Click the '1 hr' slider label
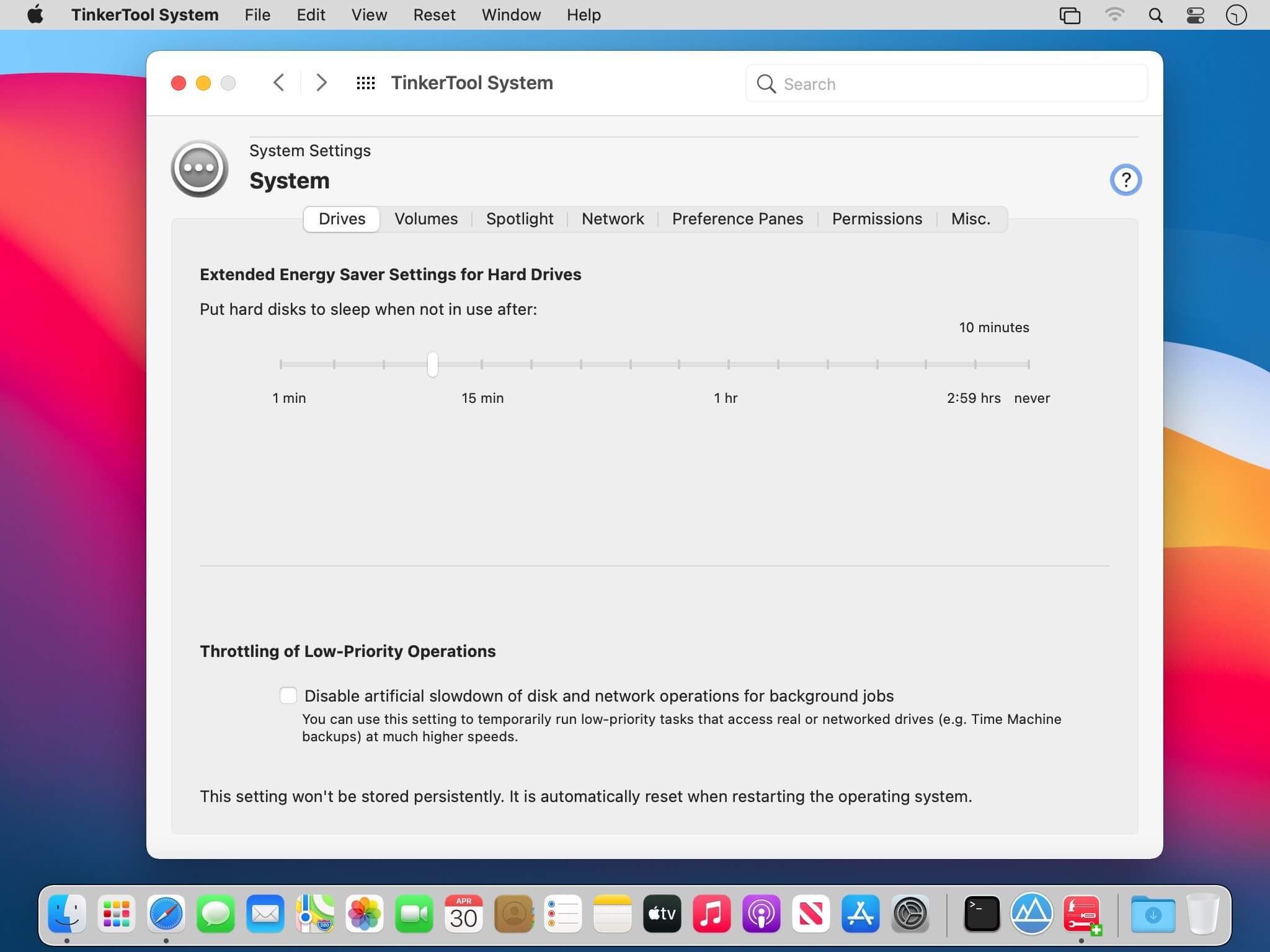Viewport: 1270px width, 952px height. click(726, 398)
